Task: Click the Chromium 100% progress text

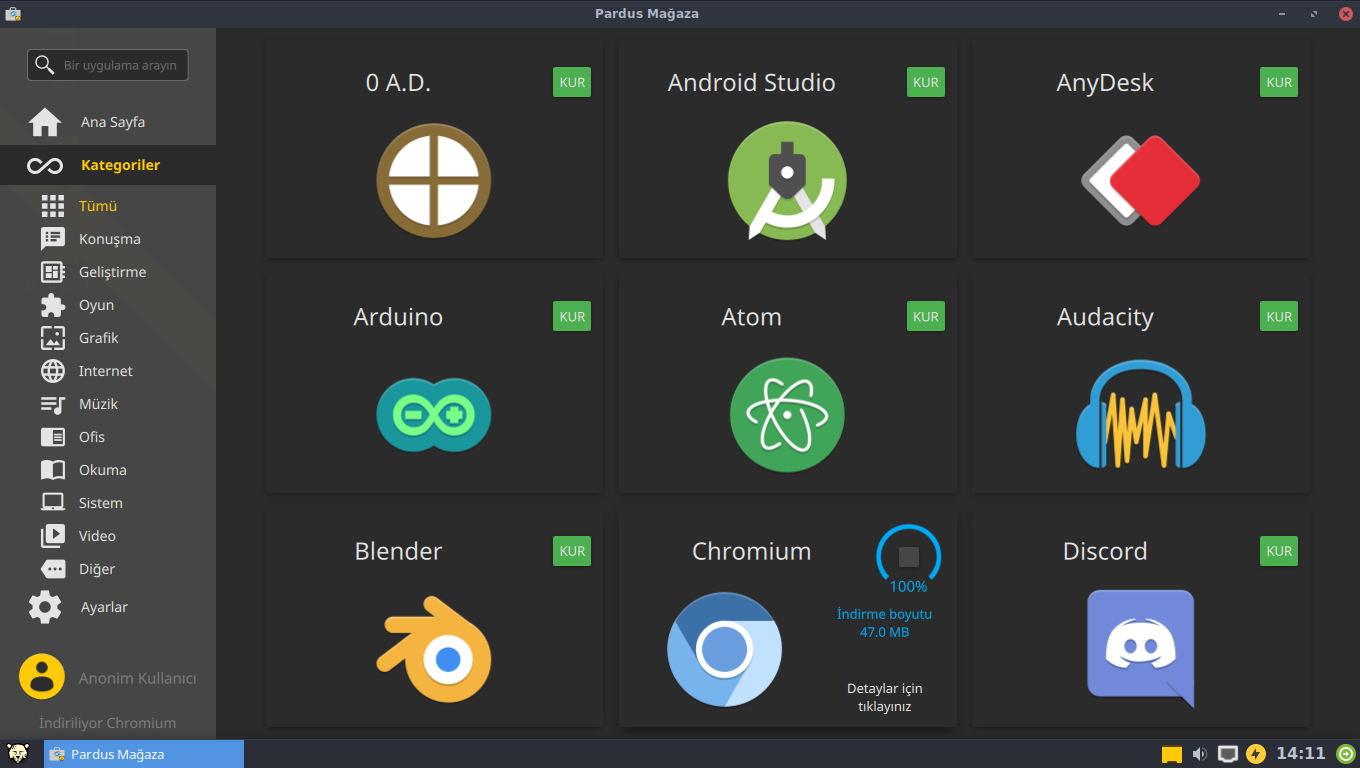Action: pos(909,587)
